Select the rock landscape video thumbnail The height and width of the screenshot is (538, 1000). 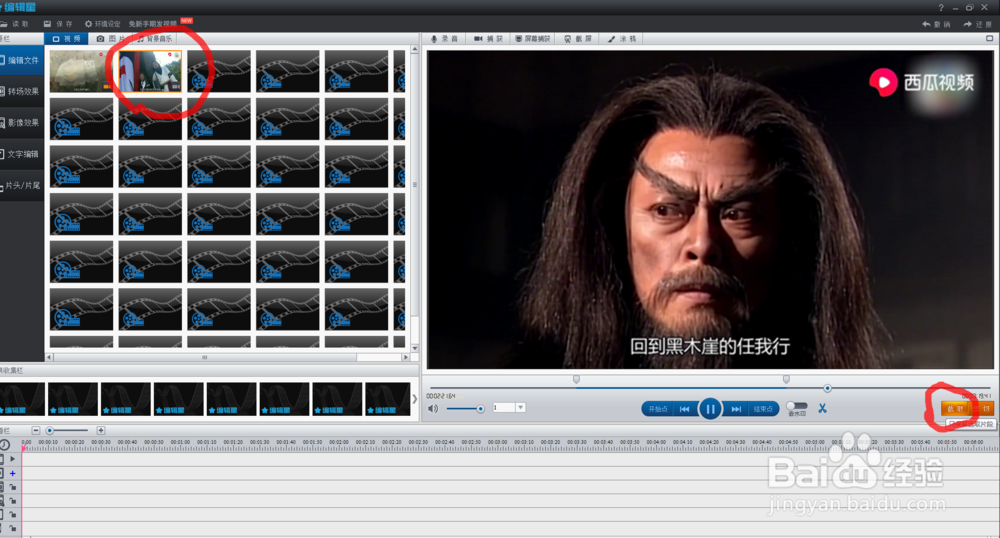pyautogui.click(x=81, y=71)
